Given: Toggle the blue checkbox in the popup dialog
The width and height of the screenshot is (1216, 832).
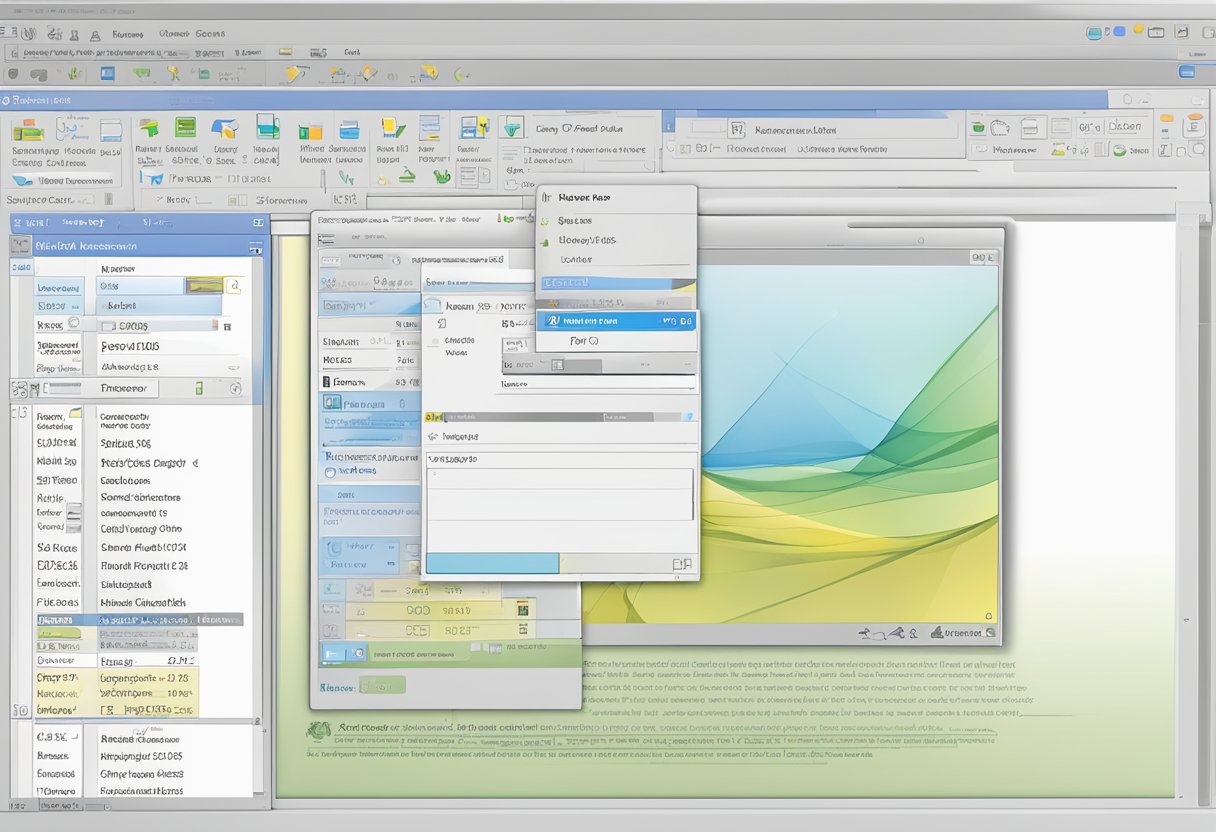Looking at the screenshot, I should click(688, 414).
